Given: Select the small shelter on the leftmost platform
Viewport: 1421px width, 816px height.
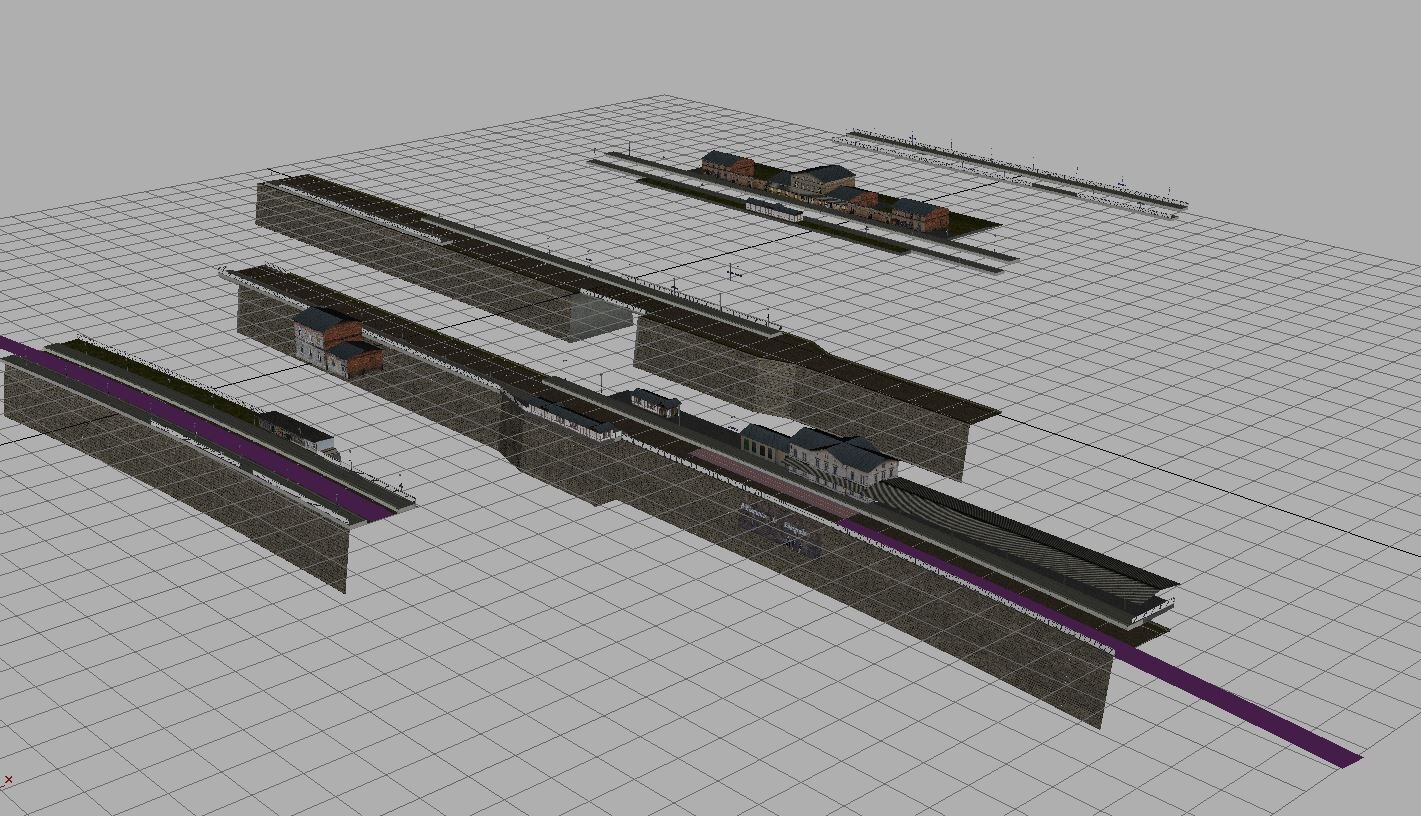Looking at the screenshot, I should (296, 430).
